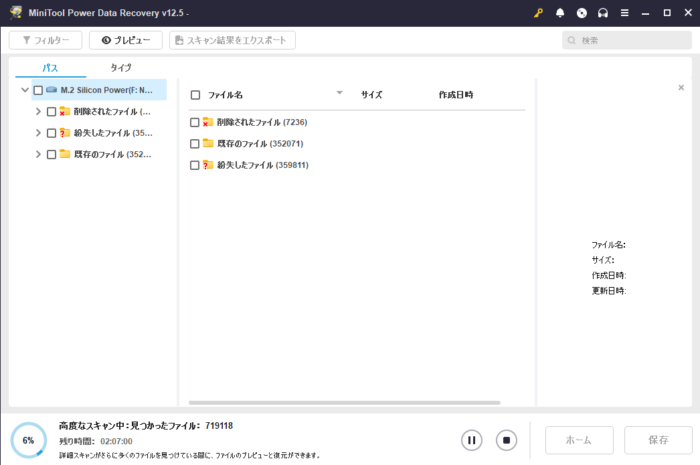The width and height of the screenshot is (700, 465).
Task: Switch to the パス tab
Action: coord(50,68)
